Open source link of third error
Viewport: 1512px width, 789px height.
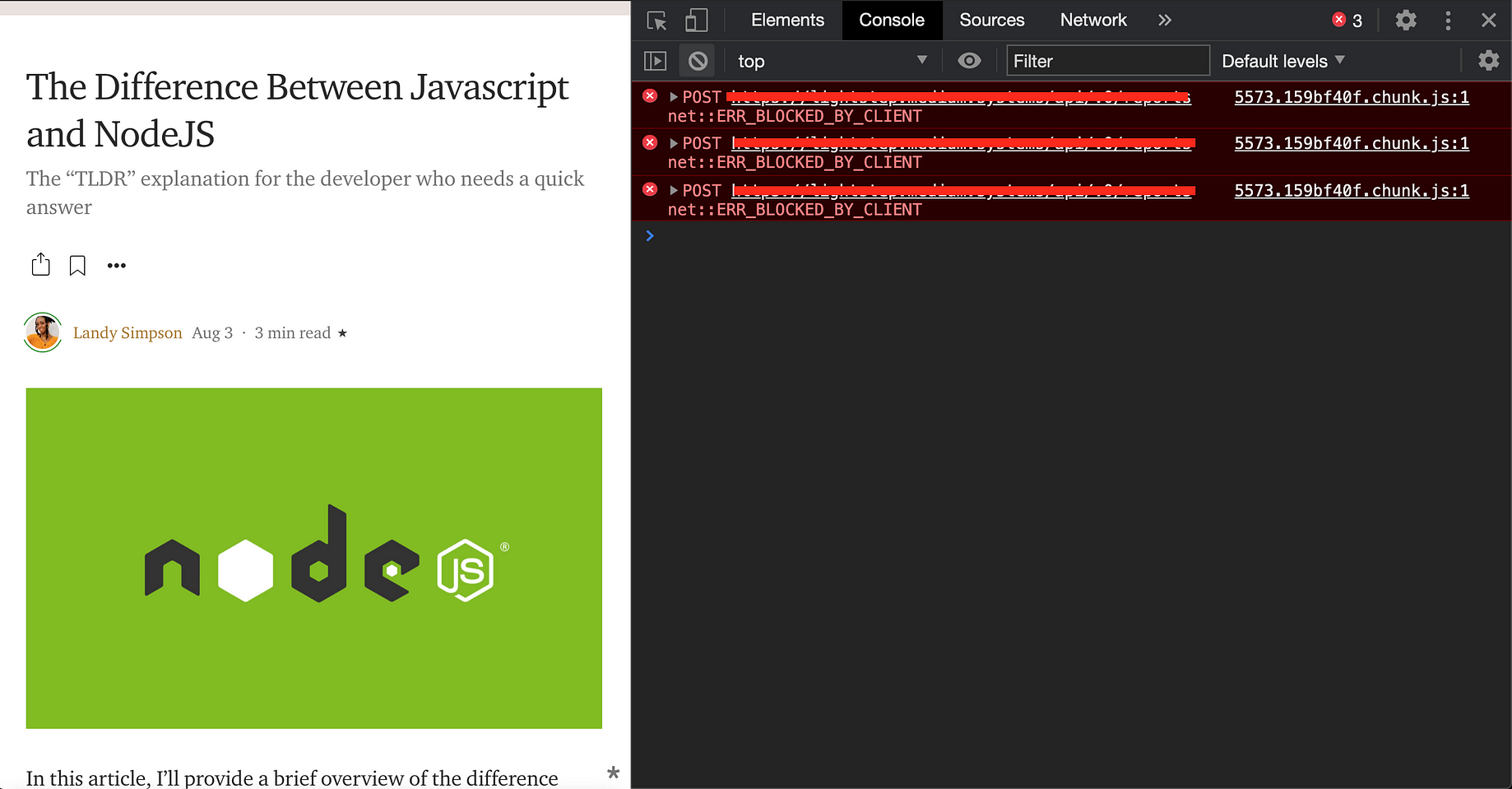click(1352, 190)
